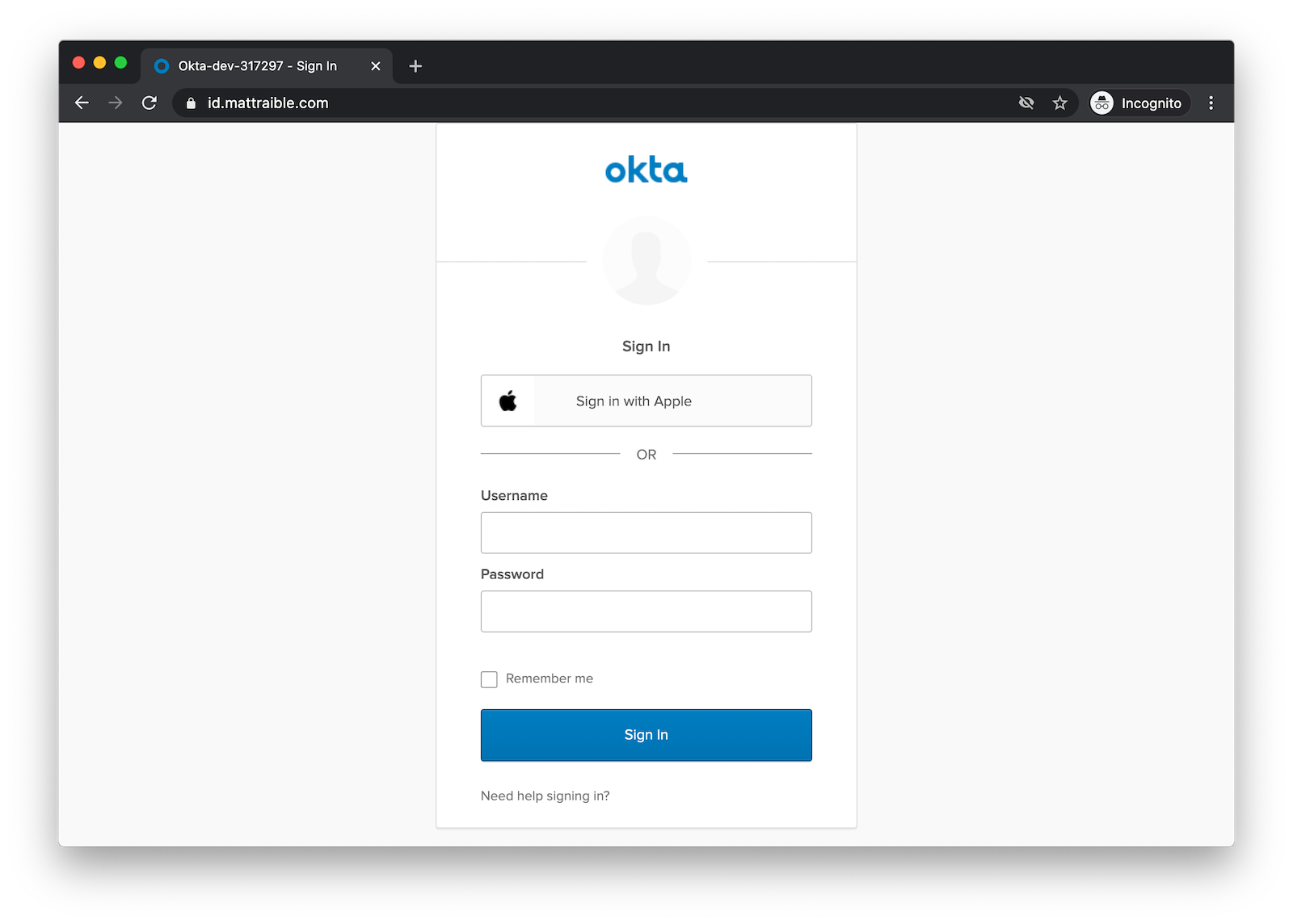Click the forward navigation arrow
The image size is (1293, 924).
116,103
